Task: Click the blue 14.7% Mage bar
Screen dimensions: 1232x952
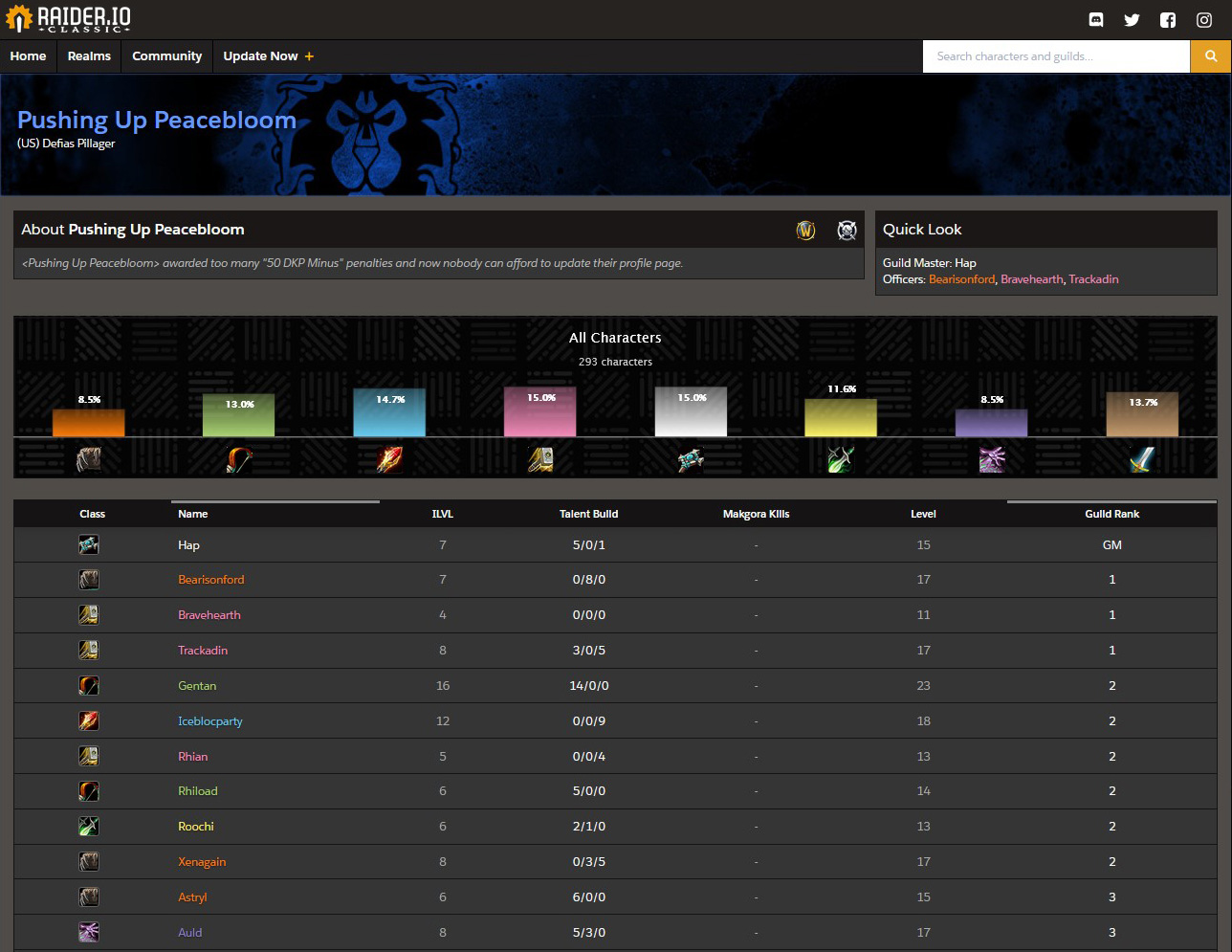Action: [389, 413]
